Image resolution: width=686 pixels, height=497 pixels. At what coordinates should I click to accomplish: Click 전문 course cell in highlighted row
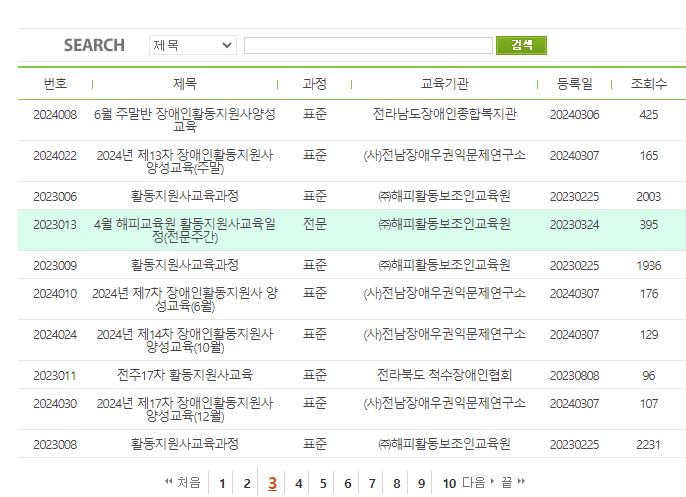315,224
